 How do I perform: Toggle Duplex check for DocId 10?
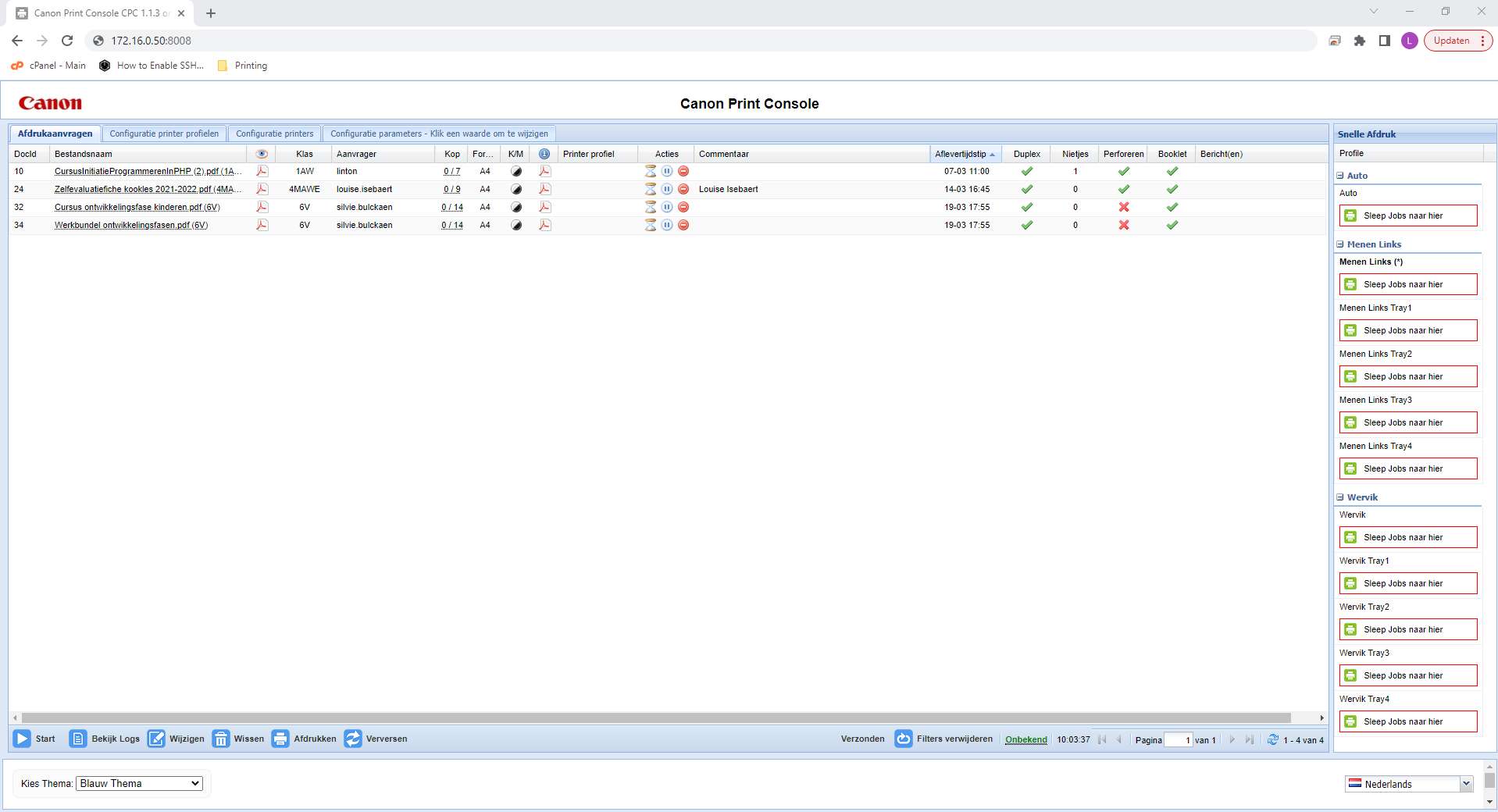pyautogui.click(x=1027, y=171)
